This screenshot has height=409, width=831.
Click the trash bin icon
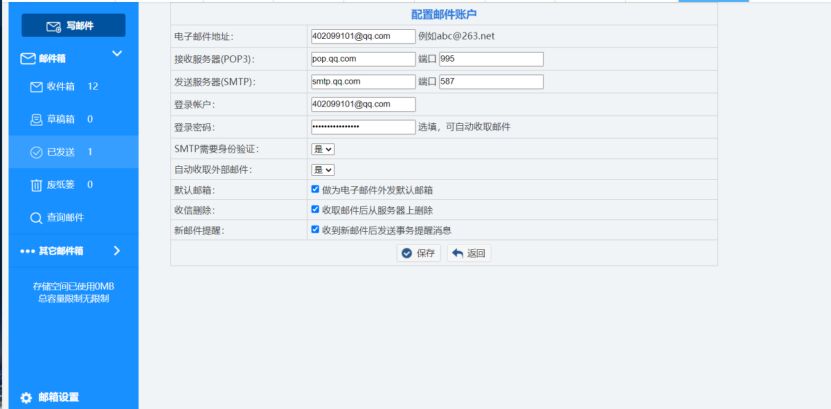pyautogui.click(x=36, y=185)
